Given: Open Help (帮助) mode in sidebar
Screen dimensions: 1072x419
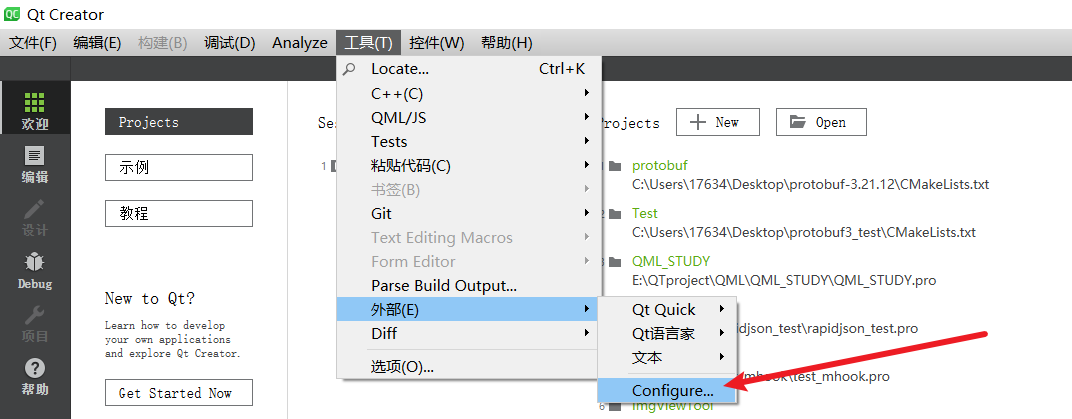Looking at the screenshot, I should click(x=35, y=377).
